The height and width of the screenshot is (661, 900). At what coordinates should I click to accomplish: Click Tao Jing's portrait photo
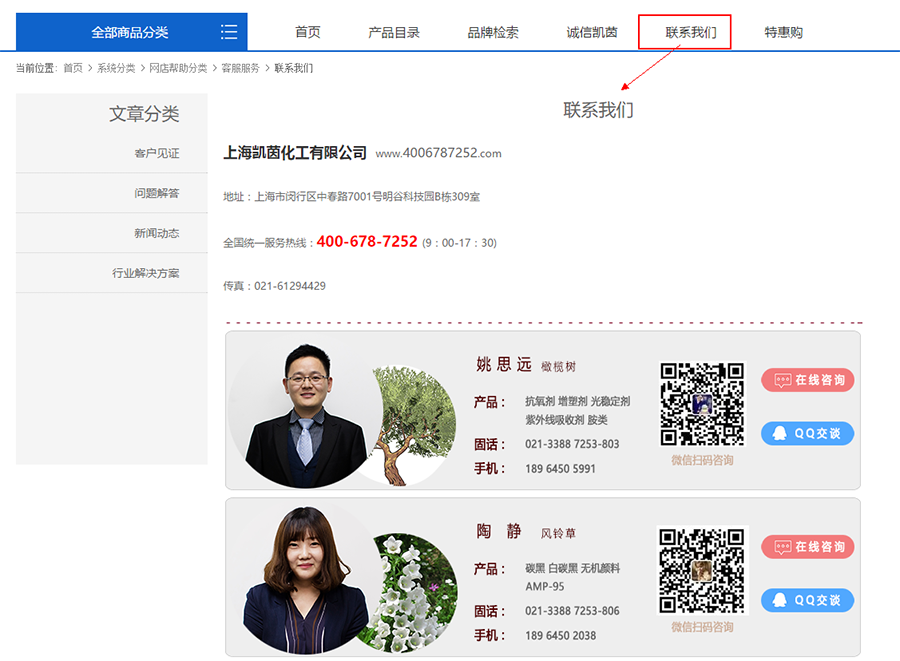[303, 578]
